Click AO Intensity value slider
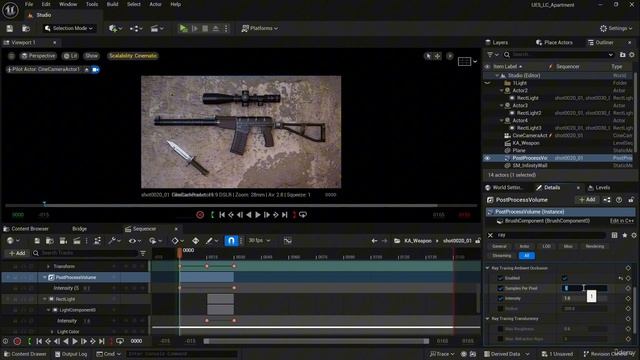 coord(584,298)
